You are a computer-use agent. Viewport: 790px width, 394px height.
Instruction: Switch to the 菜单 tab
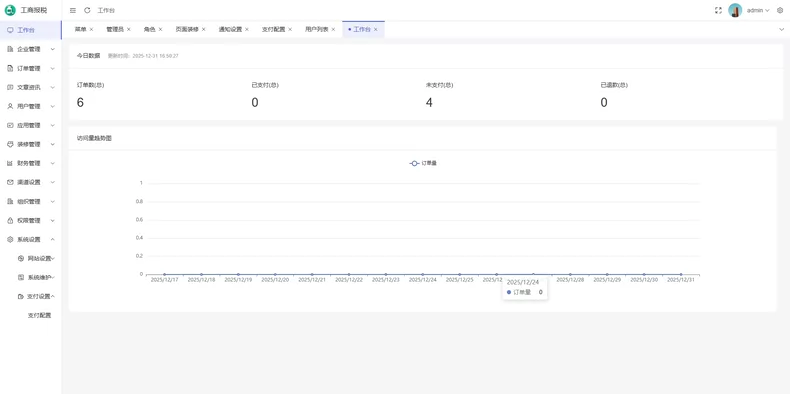click(x=80, y=29)
